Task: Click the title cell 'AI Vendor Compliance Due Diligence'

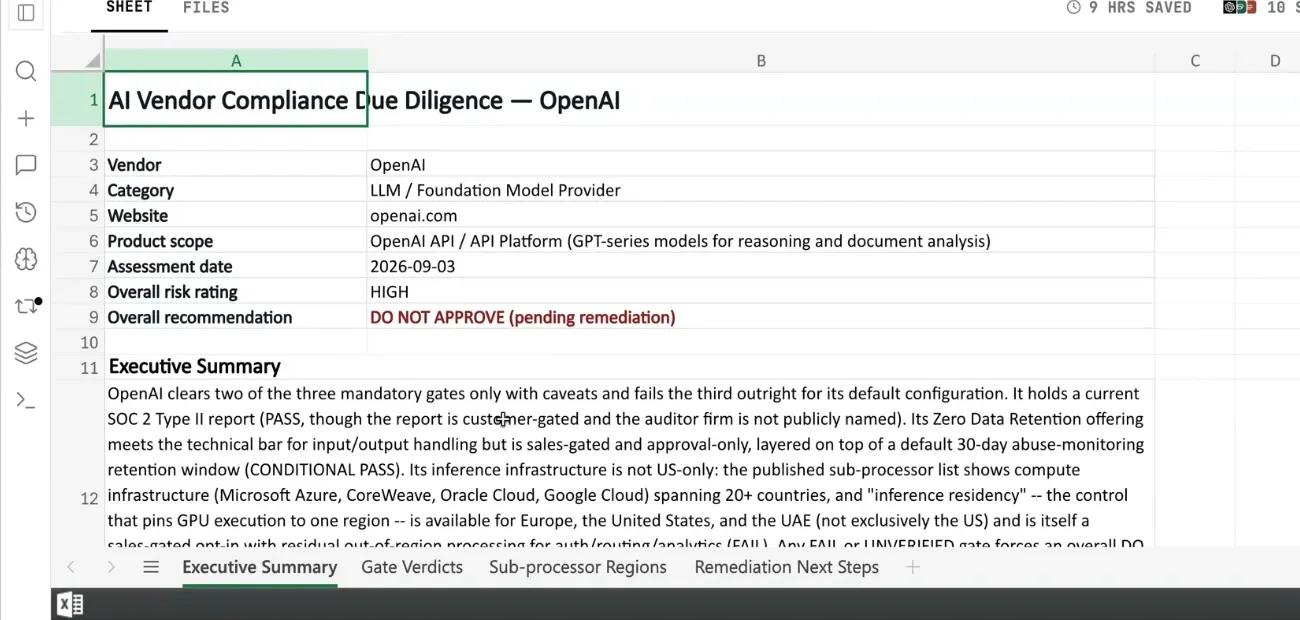Action: (236, 99)
